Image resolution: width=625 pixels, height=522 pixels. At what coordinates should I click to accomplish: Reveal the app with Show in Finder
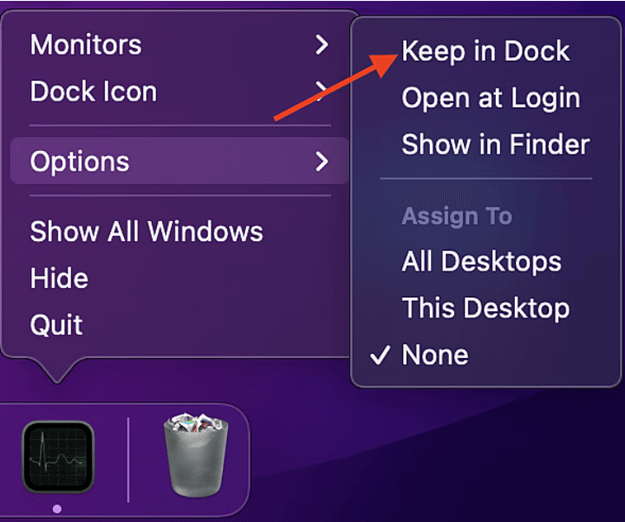tap(495, 144)
